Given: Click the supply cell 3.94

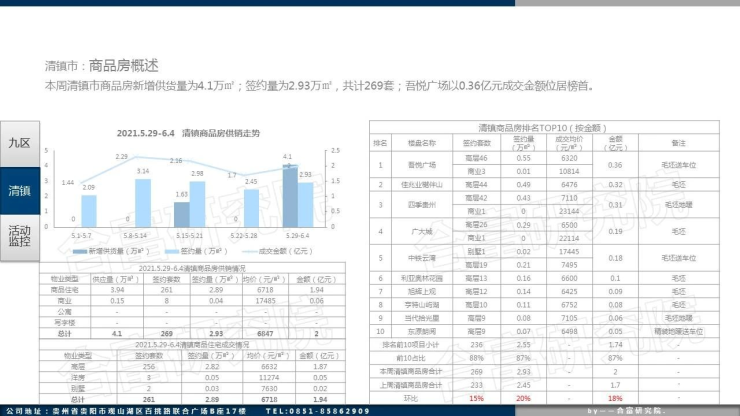Looking at the screenshot, I should 117,289.
